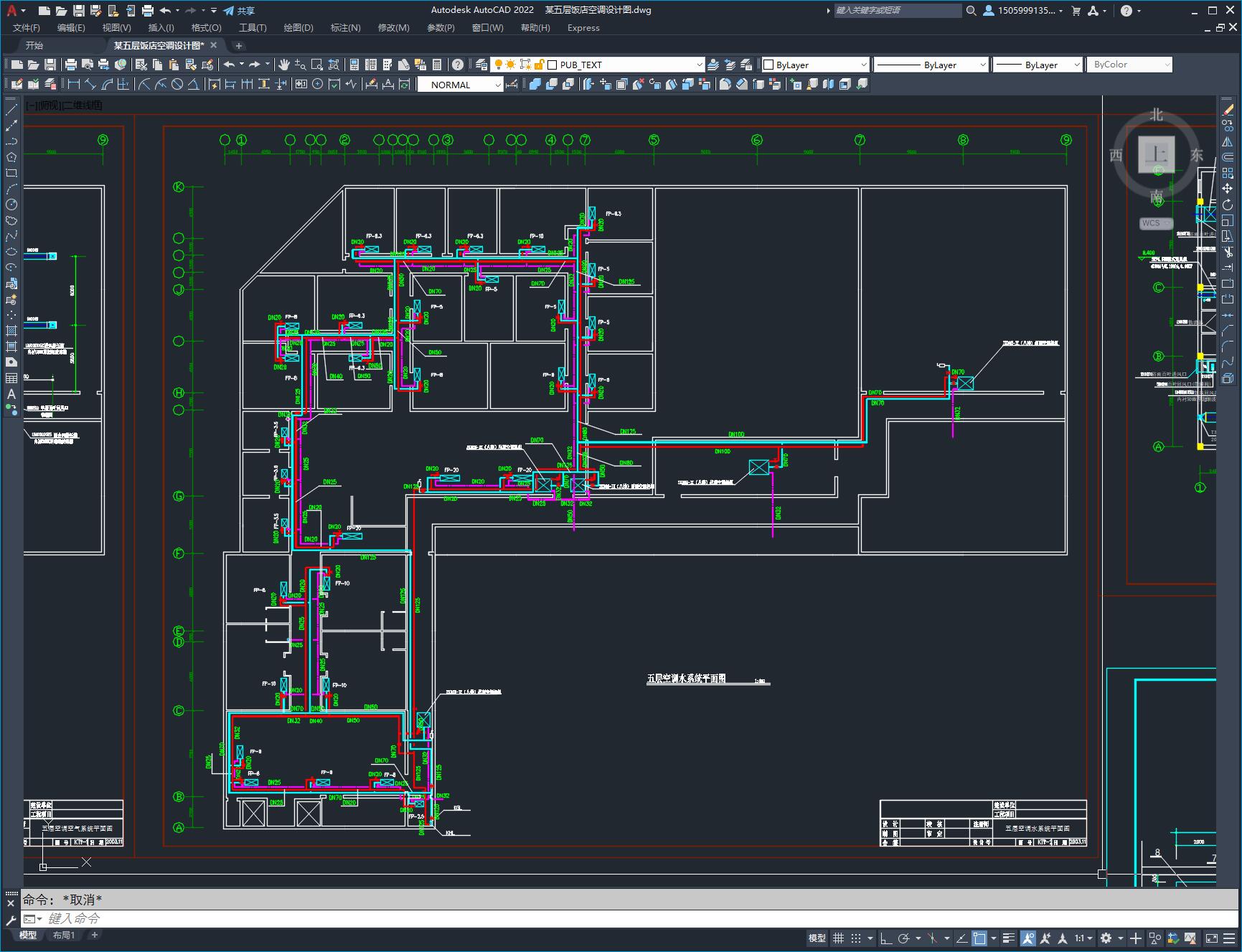The image size is (1242, 952).
Task: Click the Linear dimension tool
Action: (73, 85)
